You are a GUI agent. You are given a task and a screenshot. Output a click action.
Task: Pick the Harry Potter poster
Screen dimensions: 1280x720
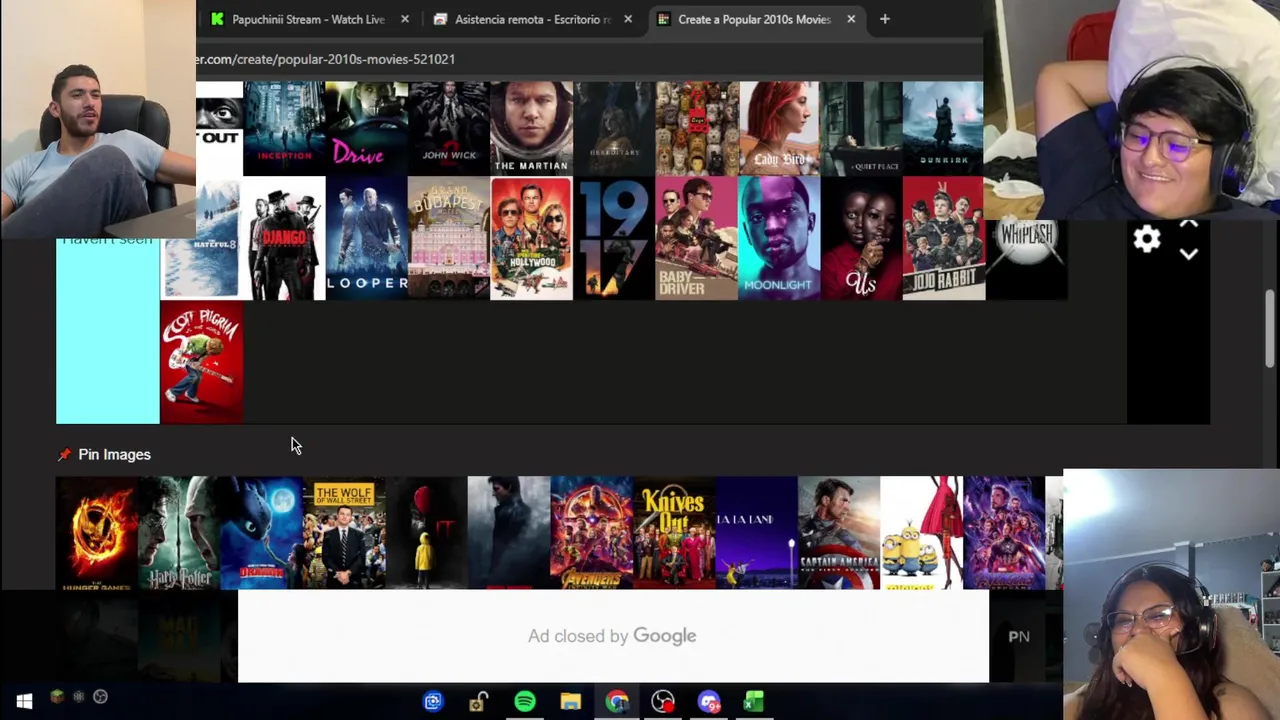pyautogui.click(x=179, y=533)
